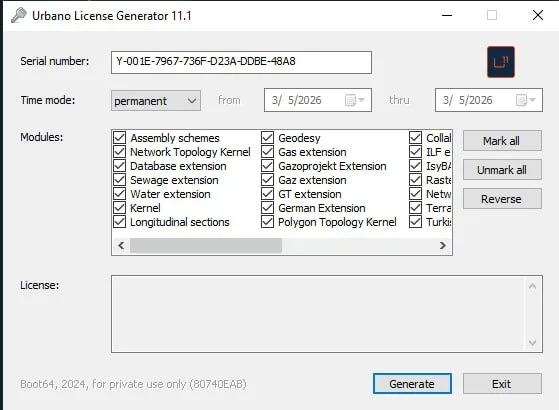
Task: Click the dark Urbano logo icon
Action: pos(501,62)
